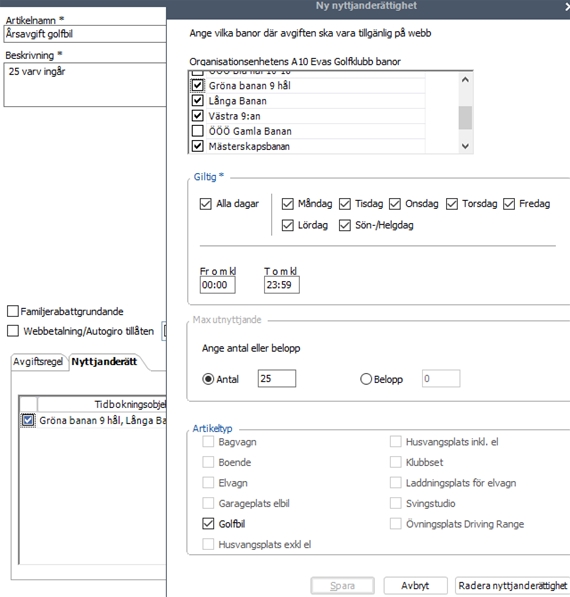Click the scroll down arrow in course list
Screen dimensions: 570x597
click(465, 146)
